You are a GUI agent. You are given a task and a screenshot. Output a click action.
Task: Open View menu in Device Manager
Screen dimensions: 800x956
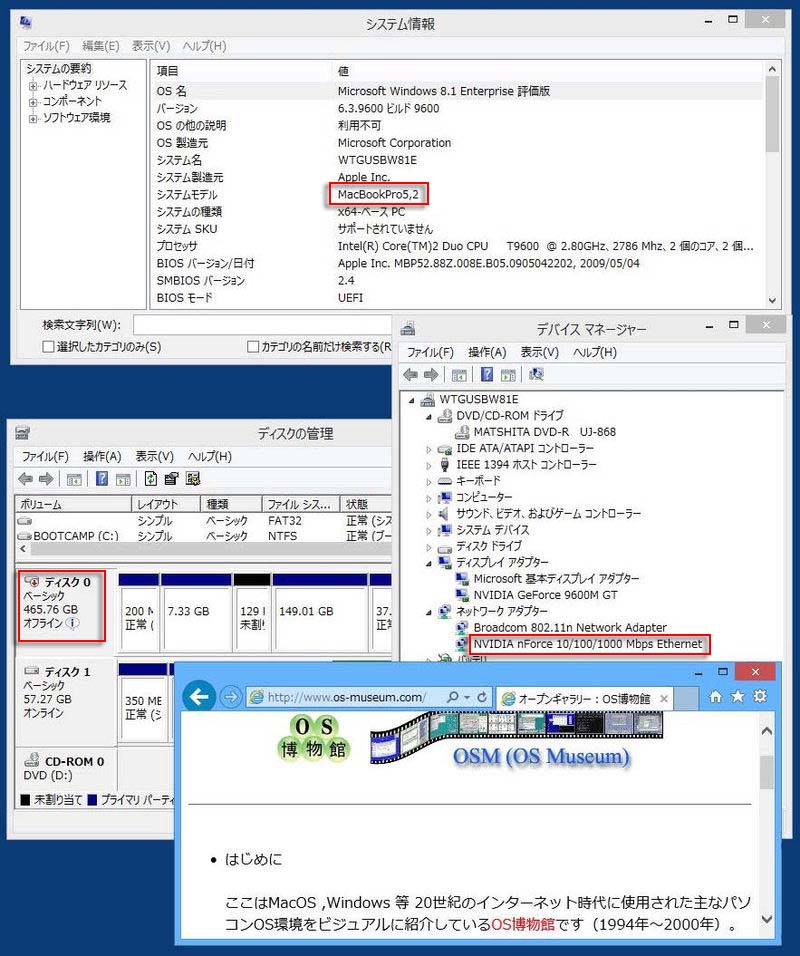click(x=540, y=352)
